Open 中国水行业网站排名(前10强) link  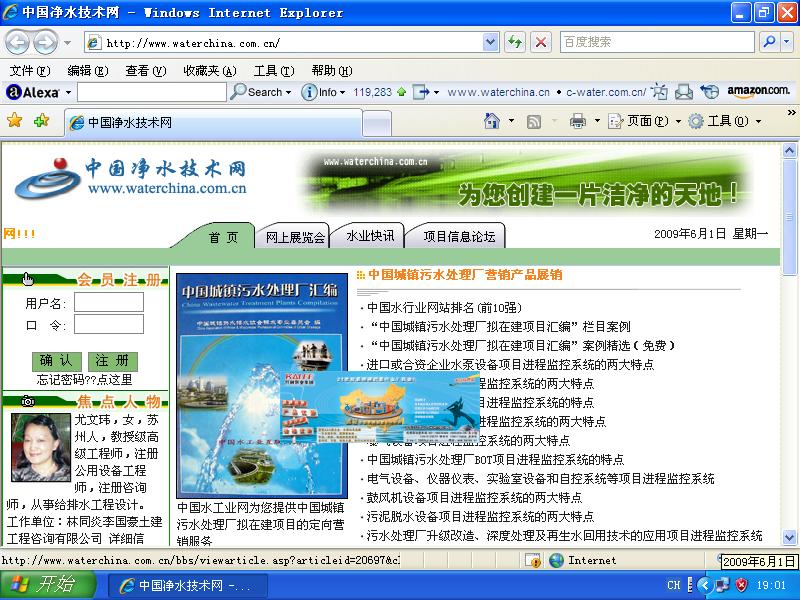[444, 308]
